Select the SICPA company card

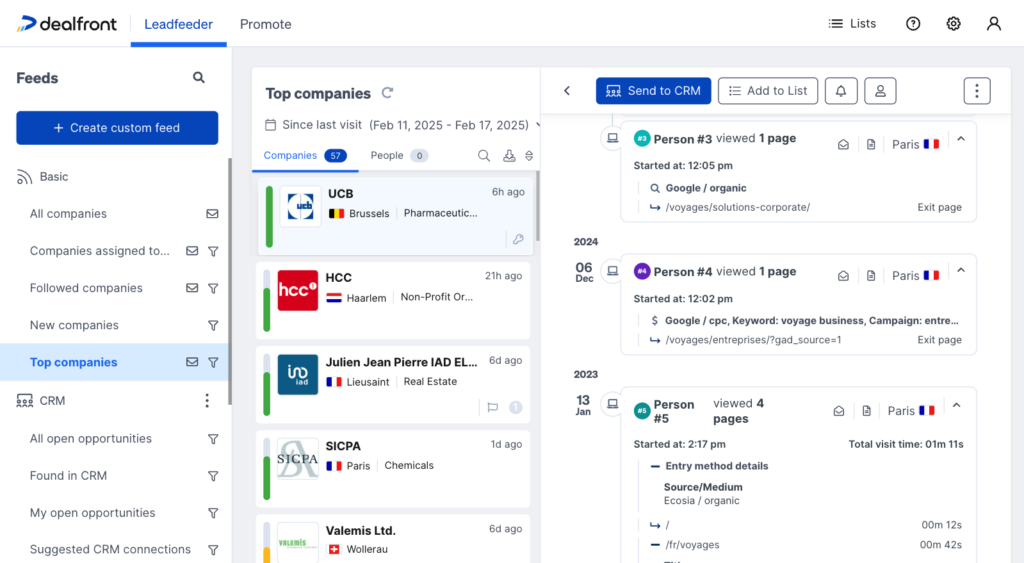pos(393,469)
